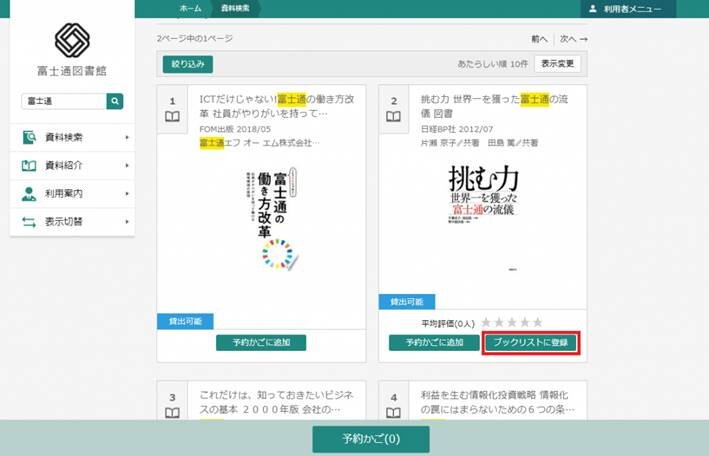The width and height of the screenshot is (709, 456).
Task: Click the 資料紹介 open-book sidebar icon
Action: [x=29, y=166]
